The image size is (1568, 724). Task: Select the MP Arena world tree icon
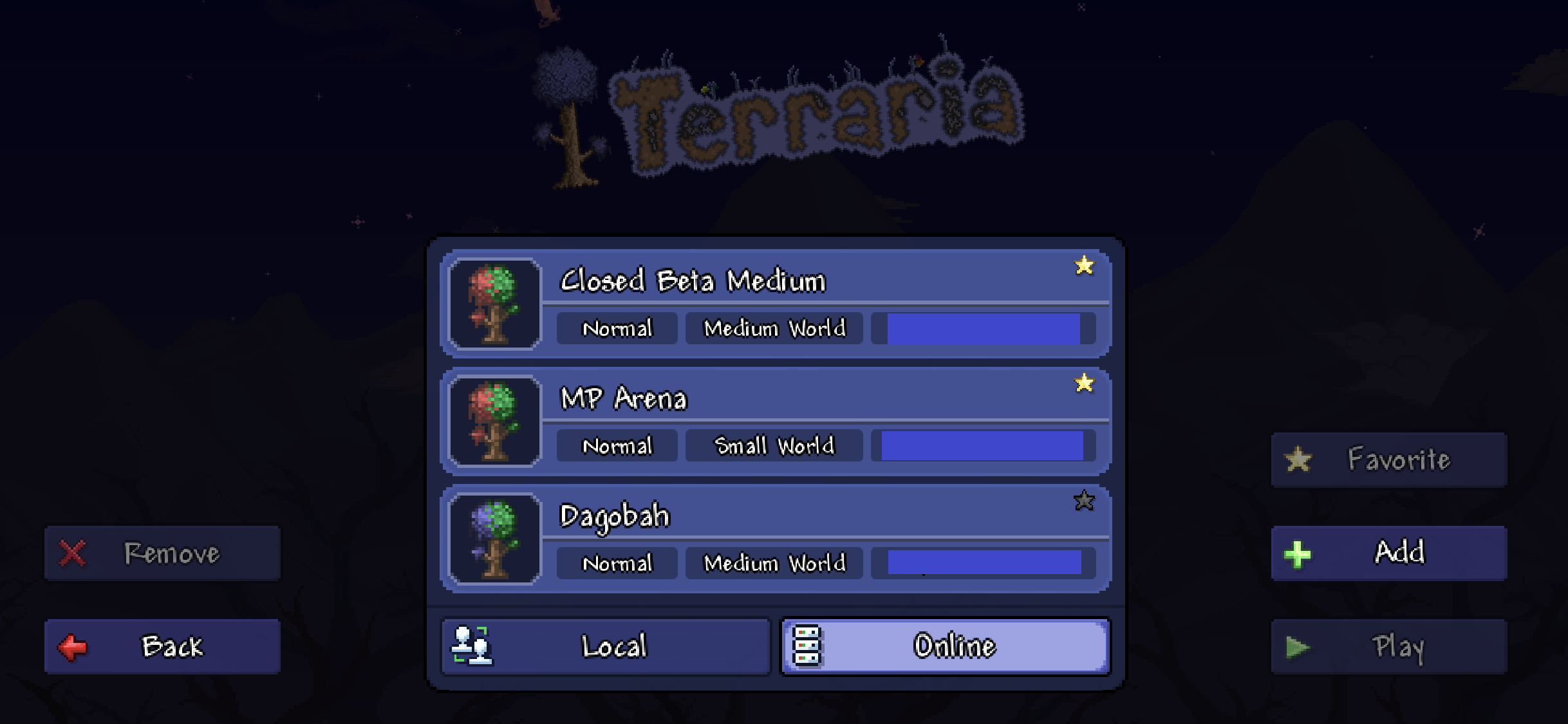pyautogui.click(x=494, y=421)
